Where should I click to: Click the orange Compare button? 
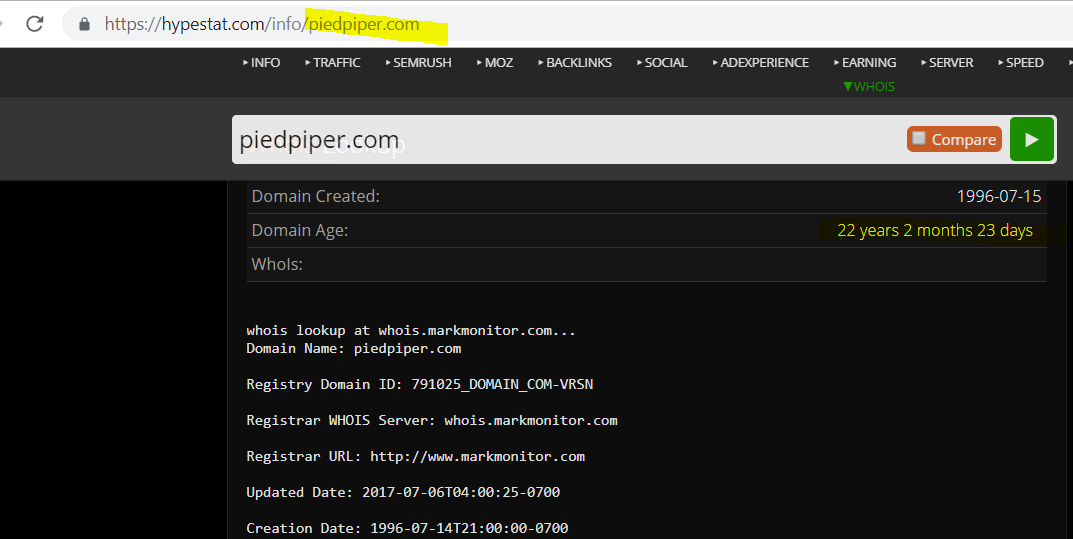coord(954,139)
